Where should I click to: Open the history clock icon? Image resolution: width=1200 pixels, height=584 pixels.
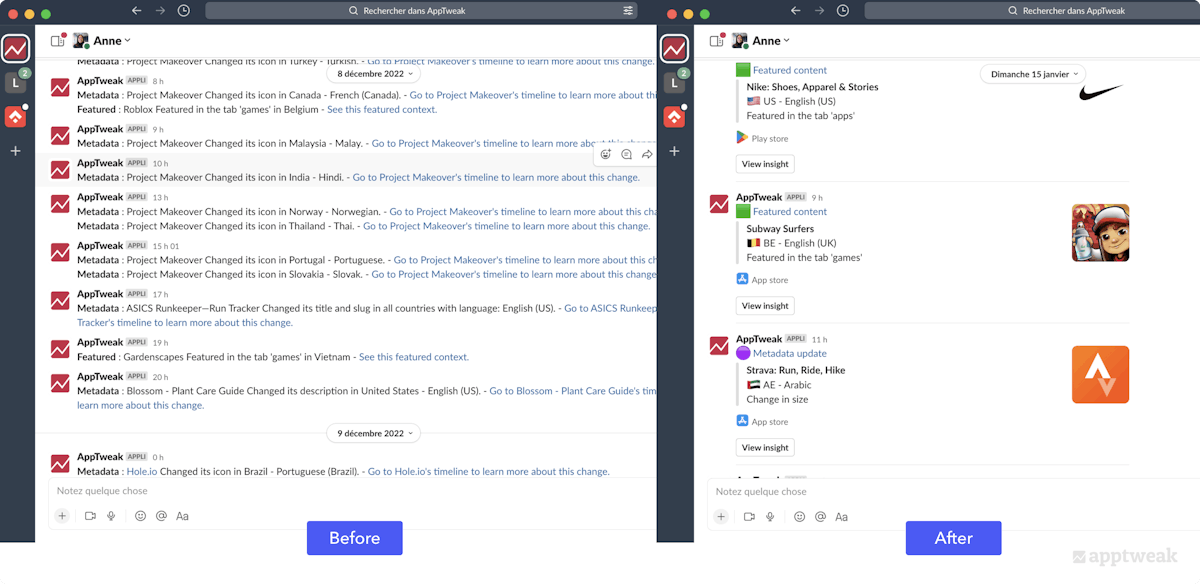pyautogui.click(x=183, y=10)
